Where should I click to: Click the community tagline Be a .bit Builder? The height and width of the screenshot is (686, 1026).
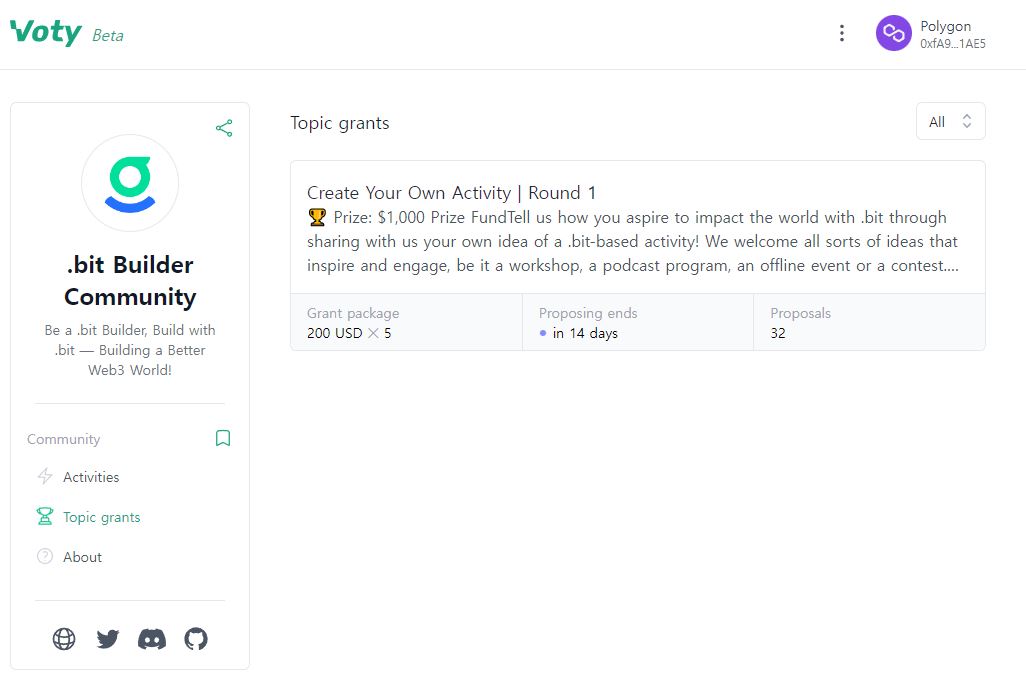(x=130, y=350)
